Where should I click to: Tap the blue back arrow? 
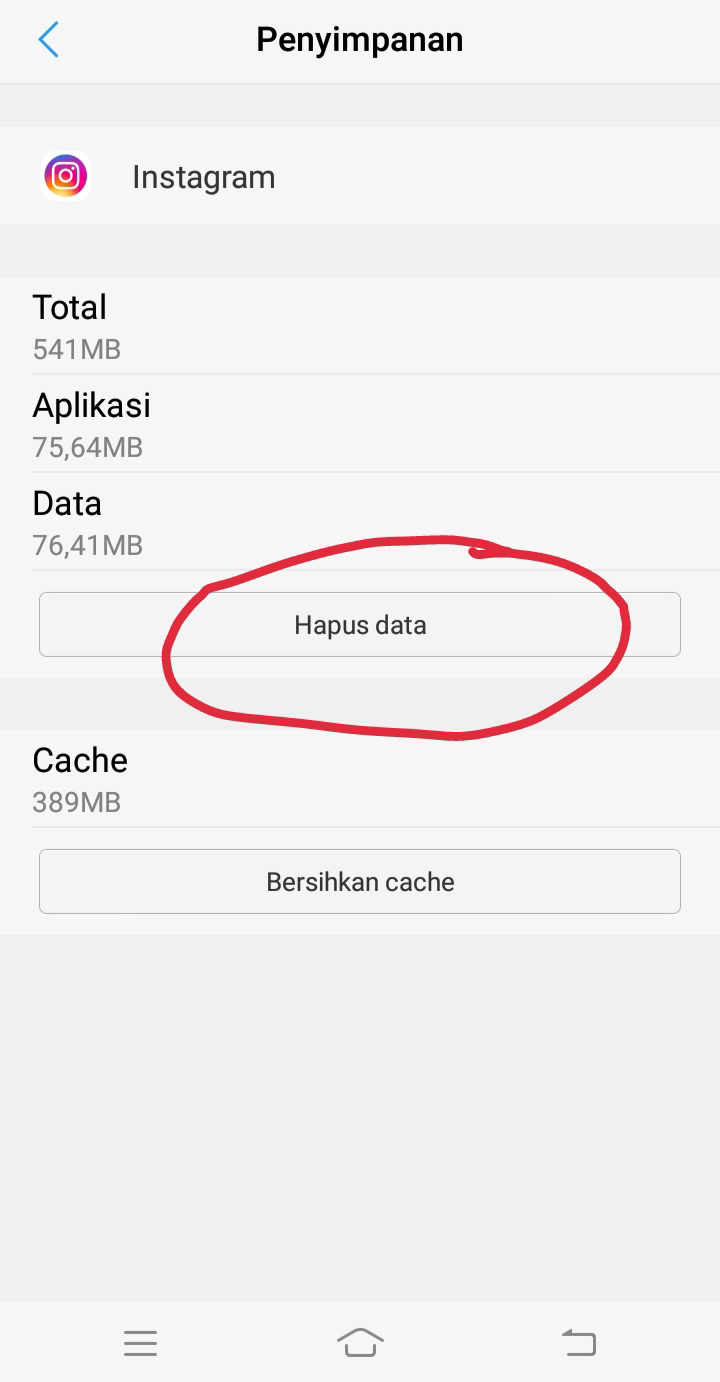coord(48,40)
